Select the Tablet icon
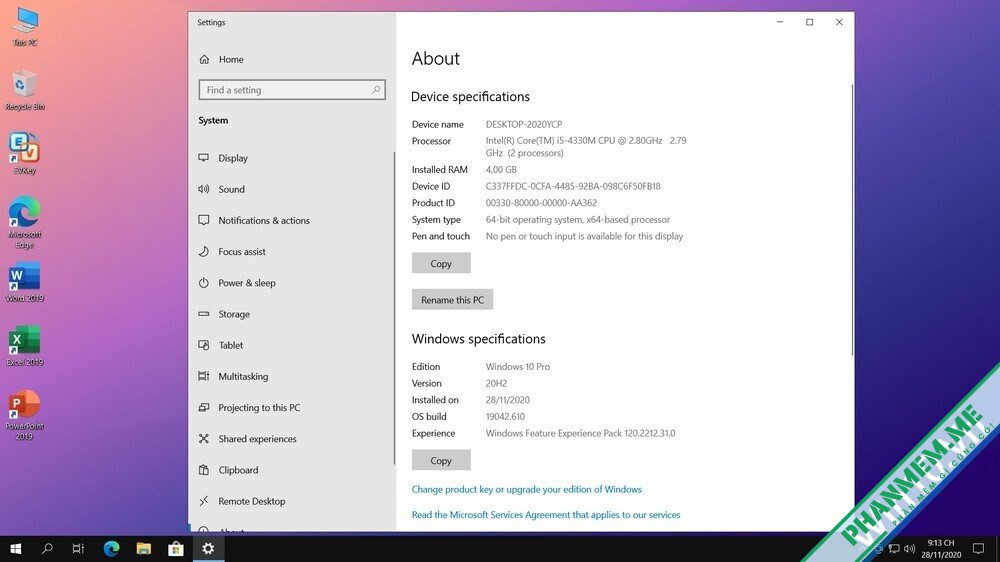 point(204,345)
